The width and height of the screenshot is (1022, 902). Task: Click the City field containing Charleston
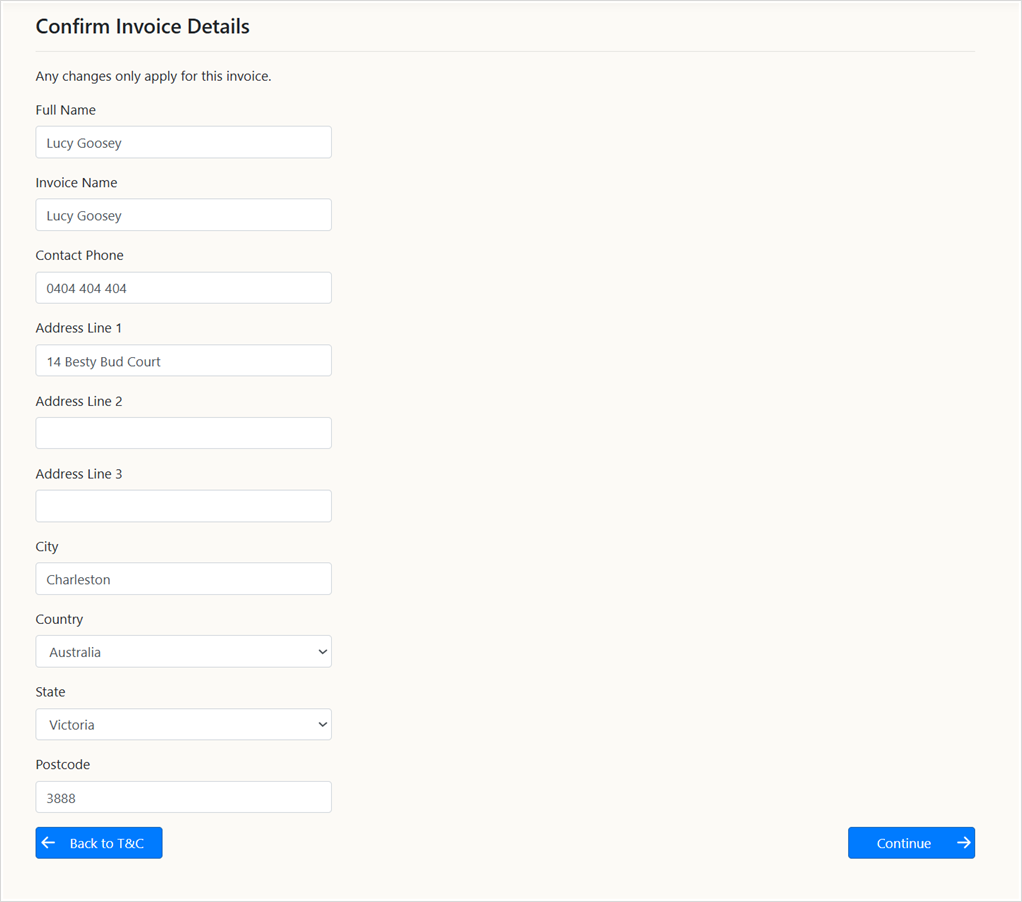pyautogui.click(x=183, y=579)
